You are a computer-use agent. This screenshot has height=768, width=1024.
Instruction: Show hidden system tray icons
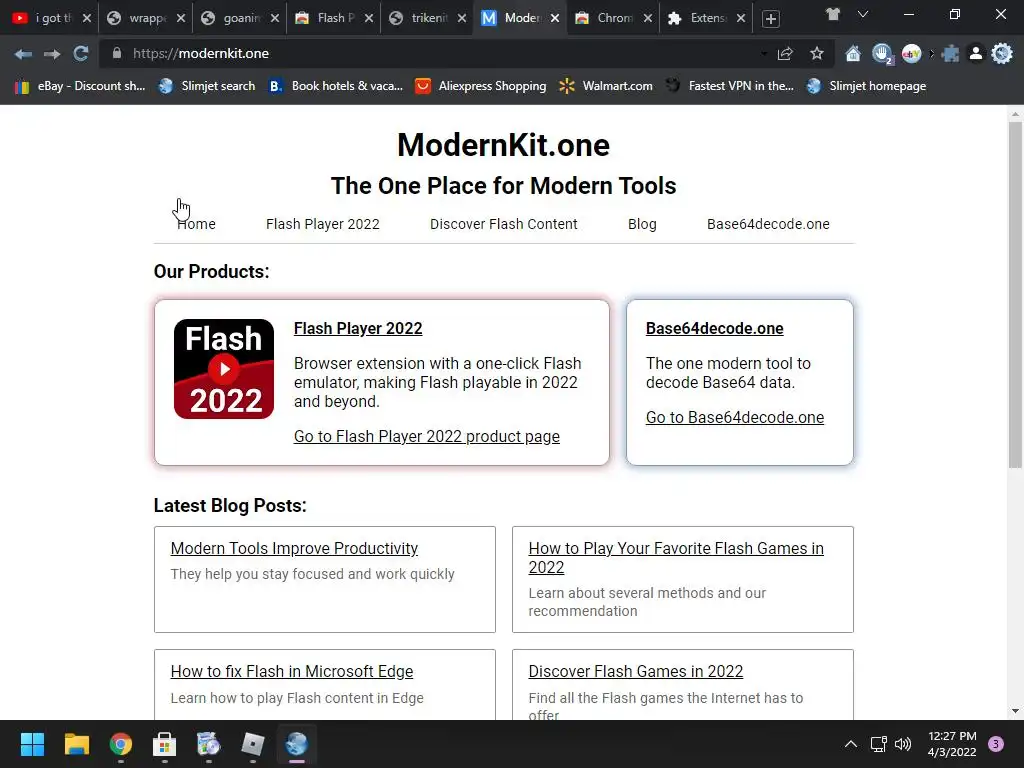(x=851, y=744)
